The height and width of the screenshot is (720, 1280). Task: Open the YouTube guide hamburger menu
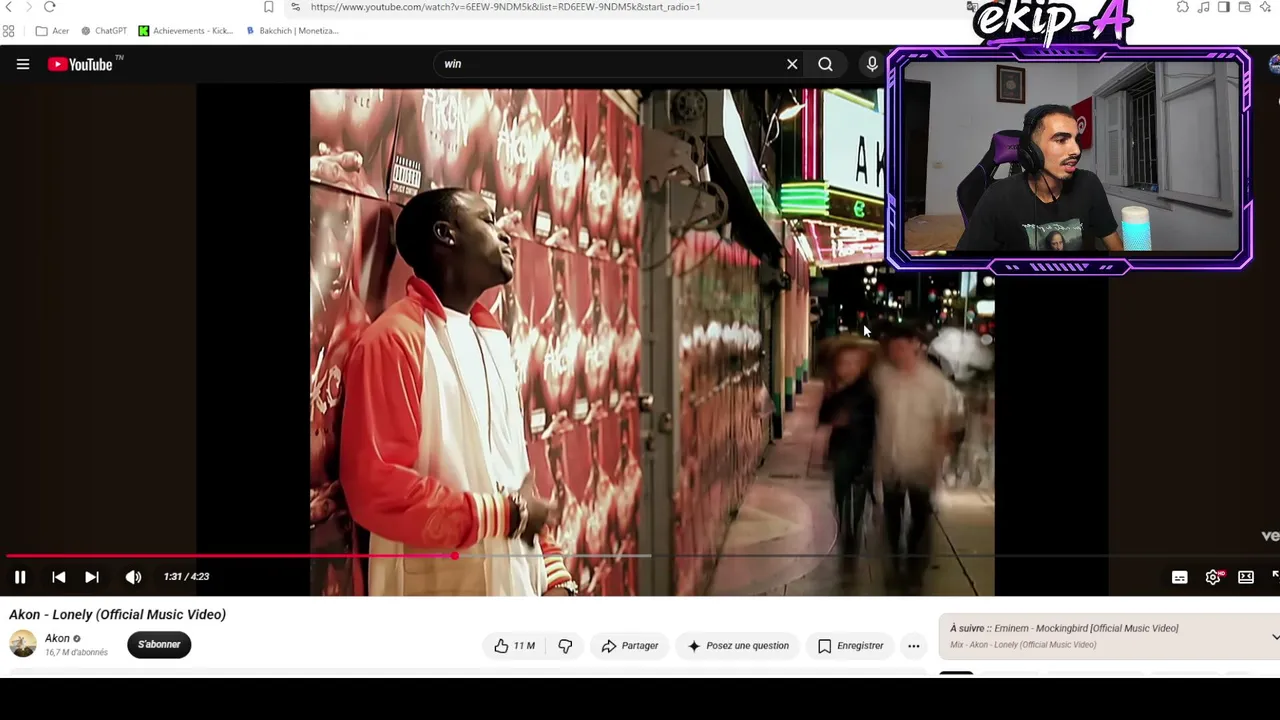click(x=23, y=64)
